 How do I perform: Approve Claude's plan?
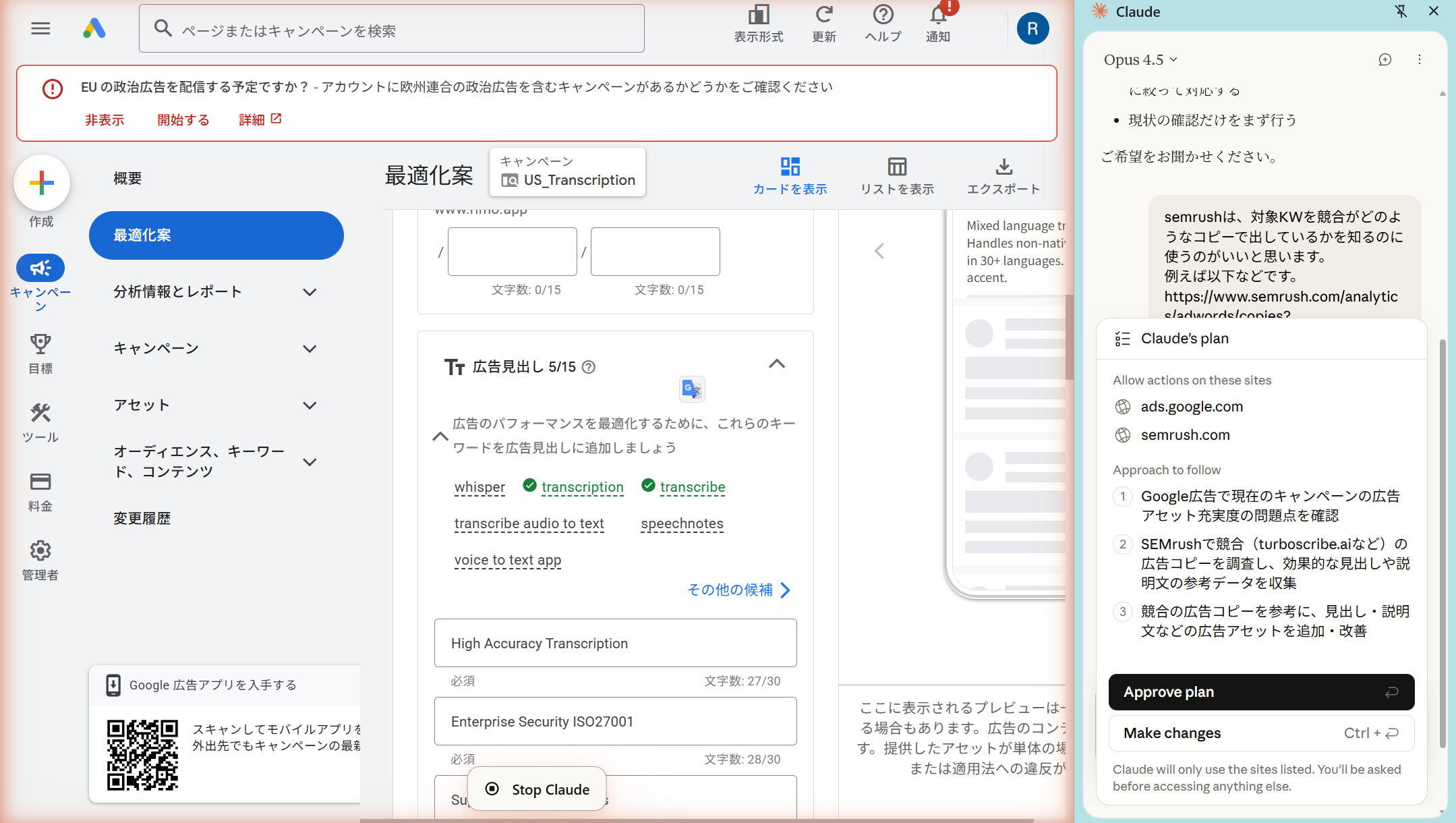[1261, 692]
